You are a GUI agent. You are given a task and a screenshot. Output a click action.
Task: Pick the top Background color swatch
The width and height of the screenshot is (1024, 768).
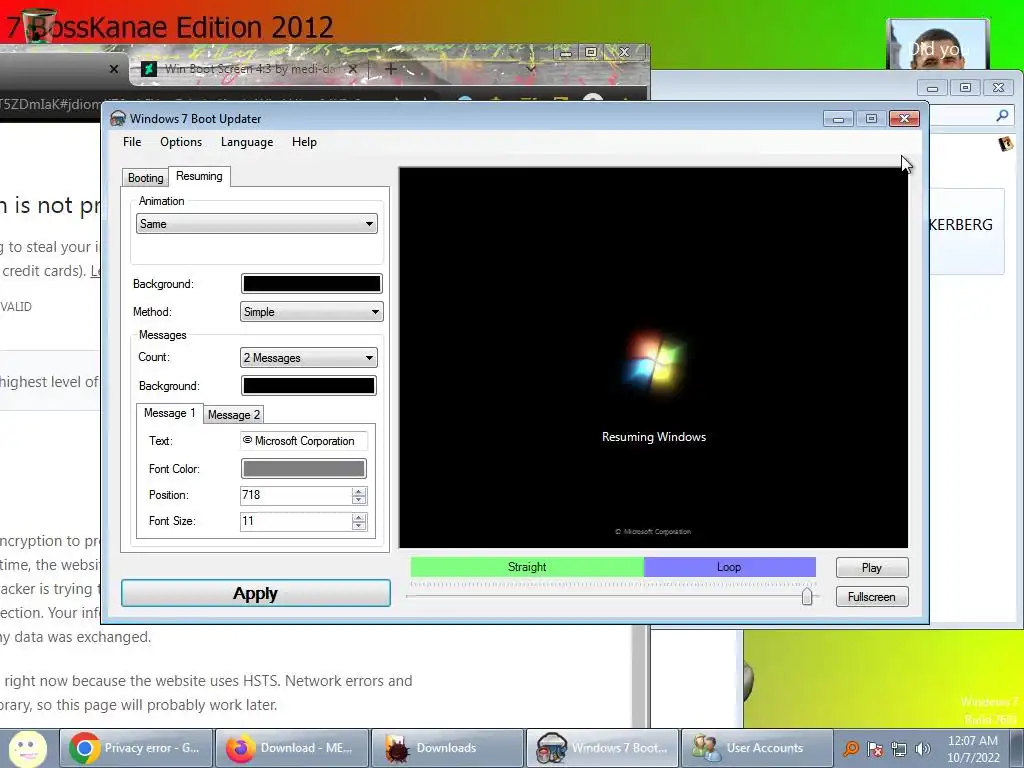(x=312, y=283)
